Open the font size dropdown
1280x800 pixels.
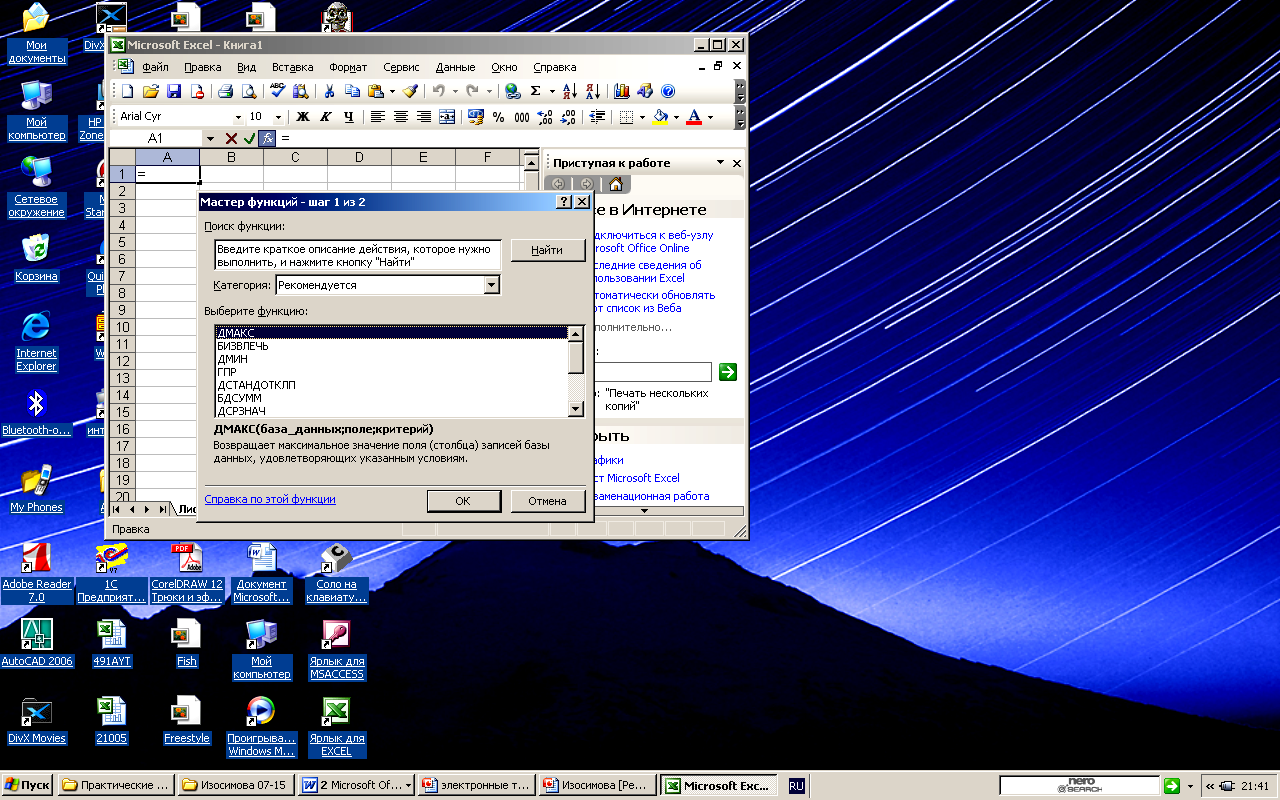coord(279,117)
